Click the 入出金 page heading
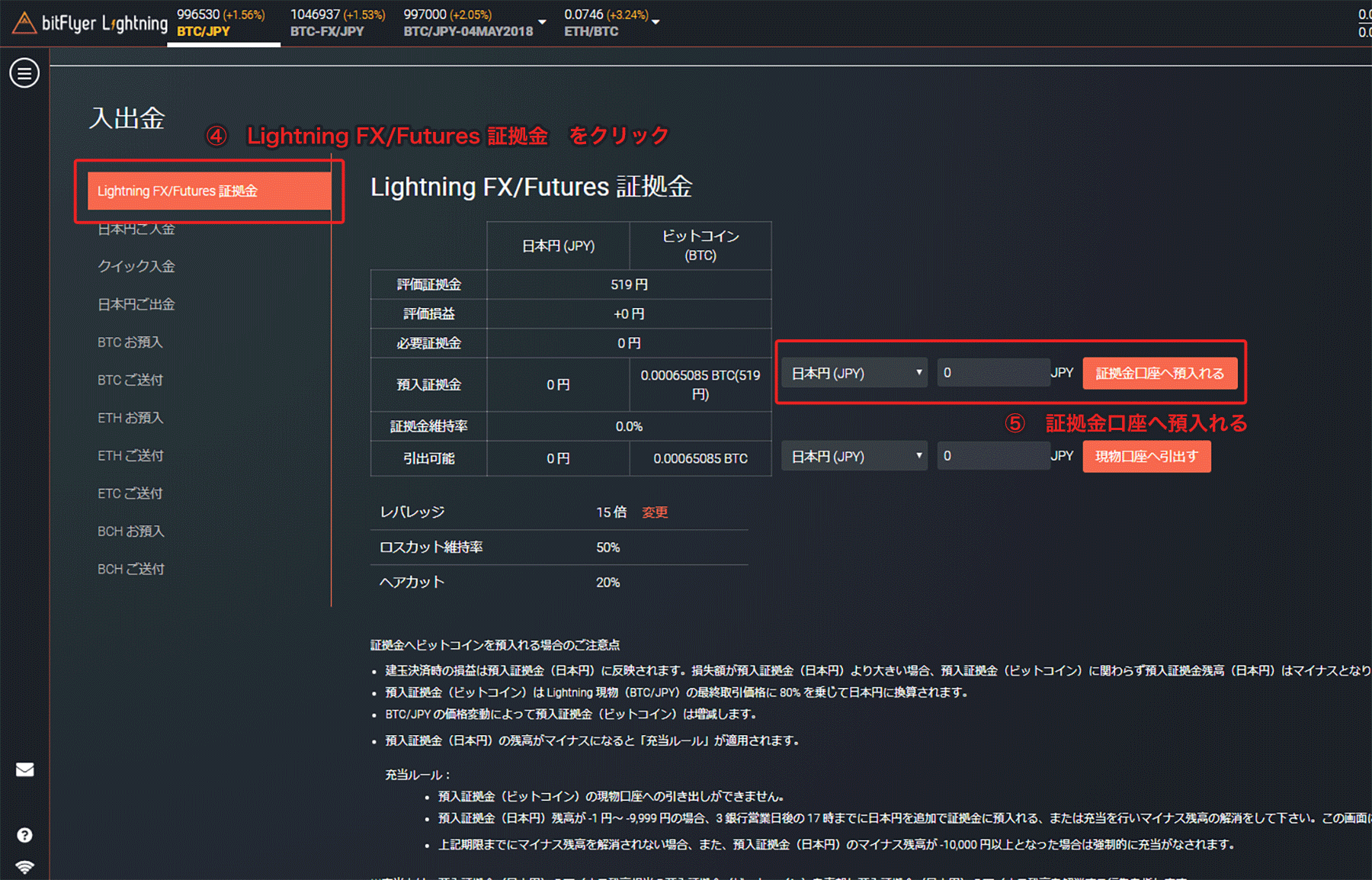 tap(127, 118)
